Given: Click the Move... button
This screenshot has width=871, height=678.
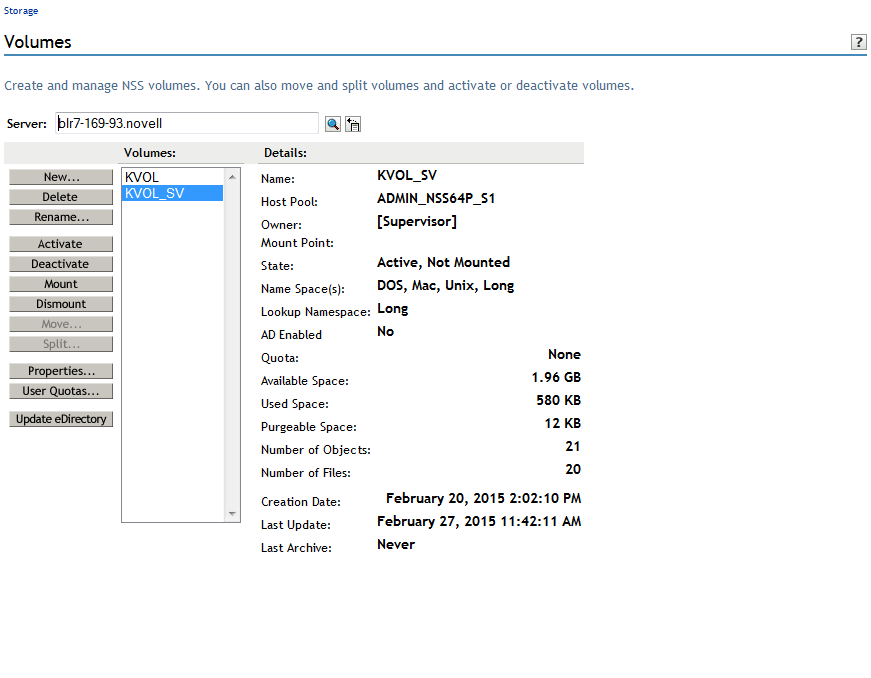Looking at the screenshot, I should point(61,324).
